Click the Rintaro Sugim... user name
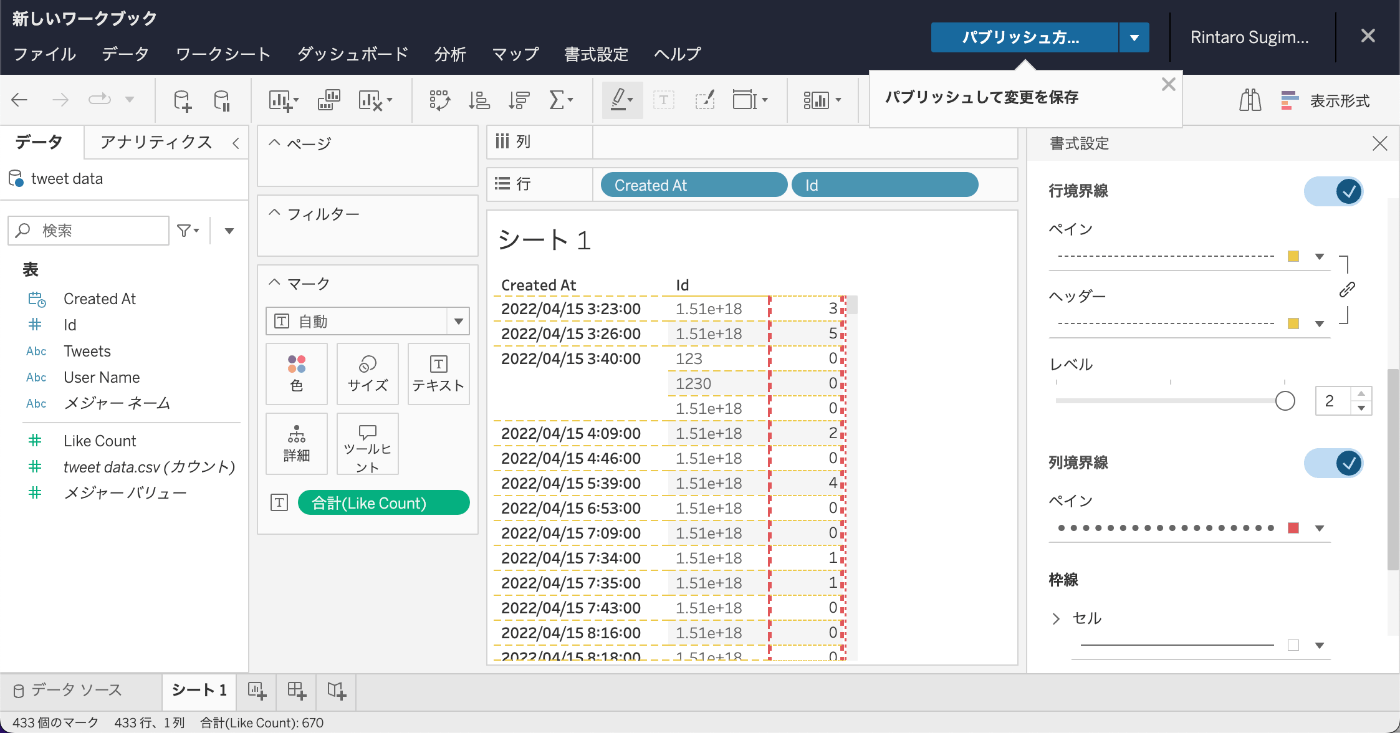Viewport: 1400px width, 733px height. 1249,37
